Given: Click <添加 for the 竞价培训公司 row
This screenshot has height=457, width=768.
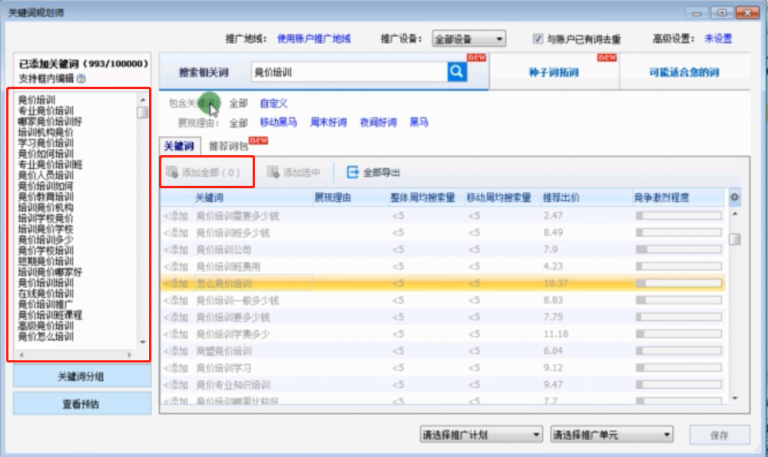Looking at the screenshot, I should 175,249.
